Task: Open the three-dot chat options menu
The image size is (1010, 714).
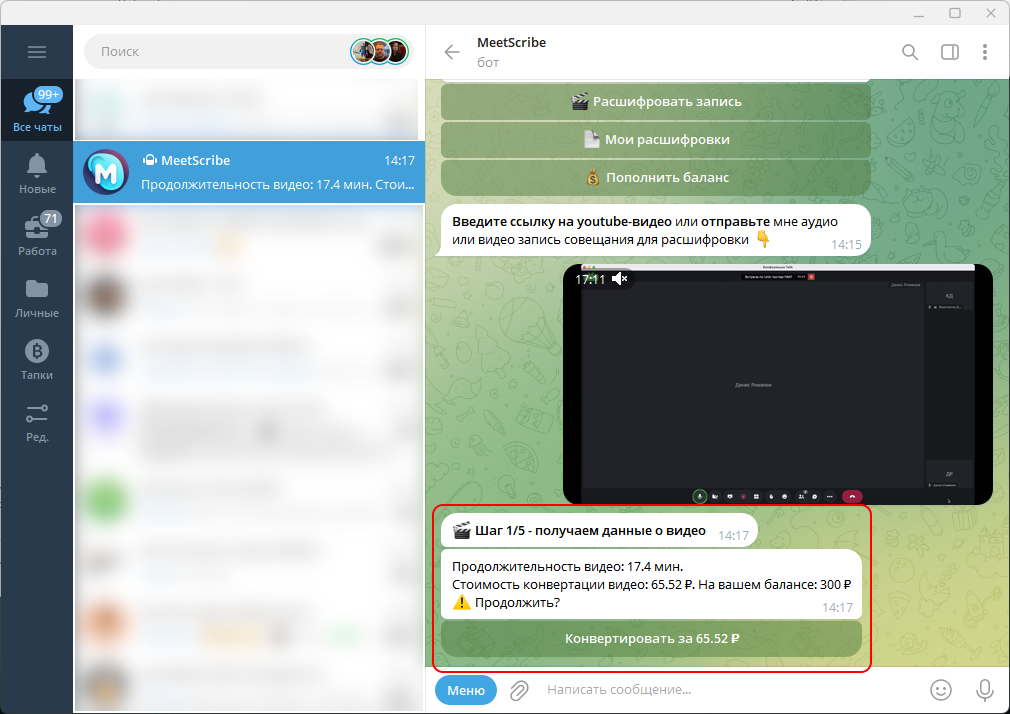Action: tap(984, 52)
